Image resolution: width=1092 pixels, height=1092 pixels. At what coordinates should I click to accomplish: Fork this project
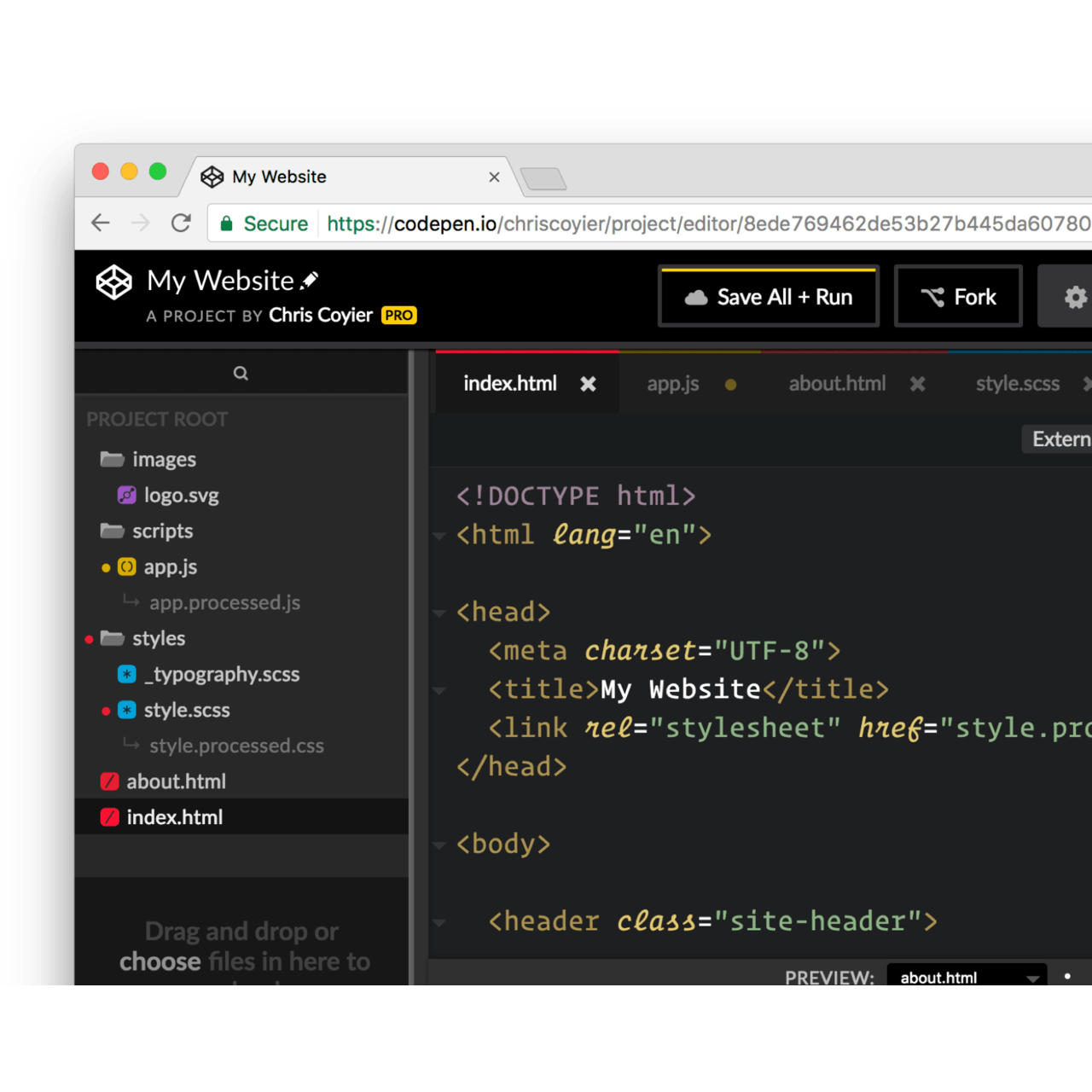[958, 297]
